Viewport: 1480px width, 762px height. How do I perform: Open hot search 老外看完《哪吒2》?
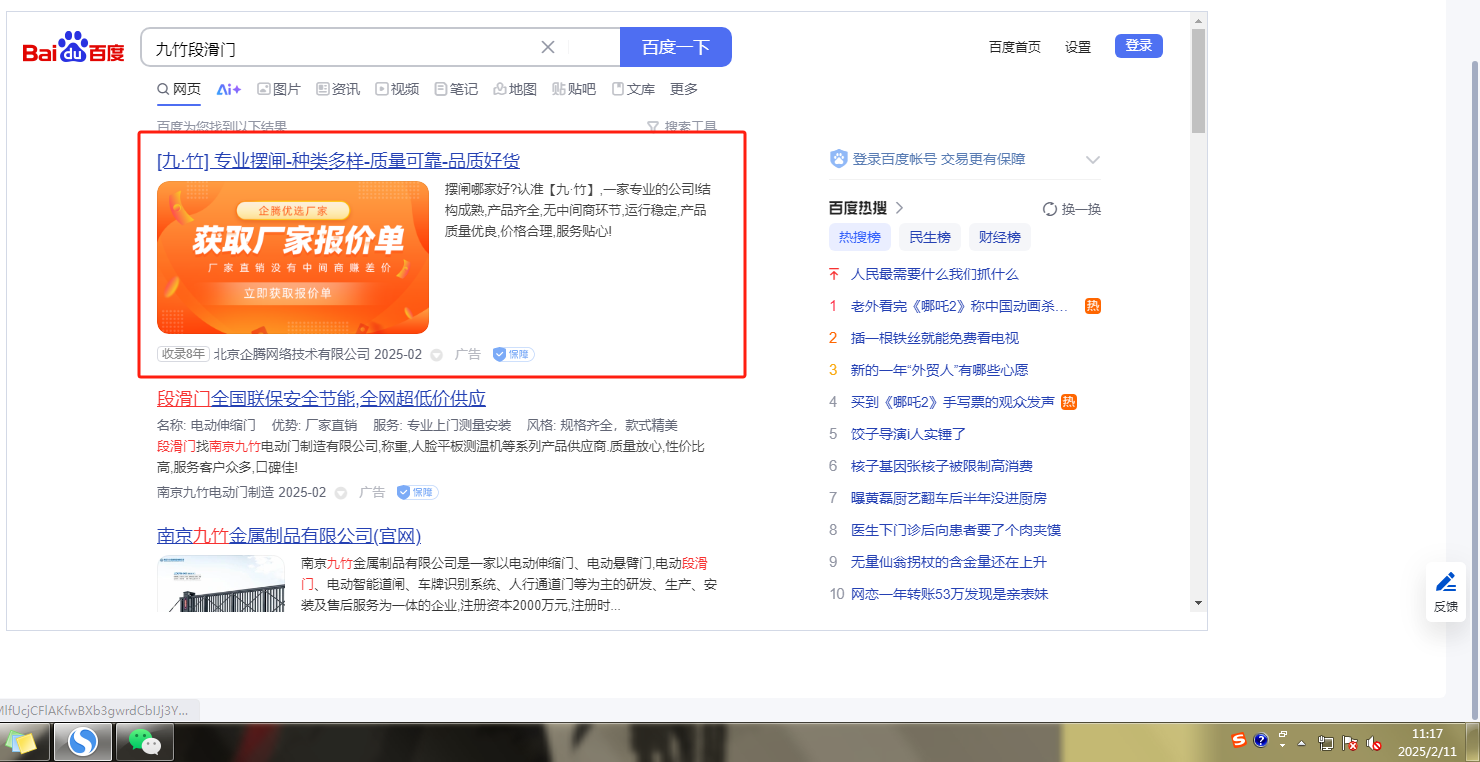click(959, 306)
